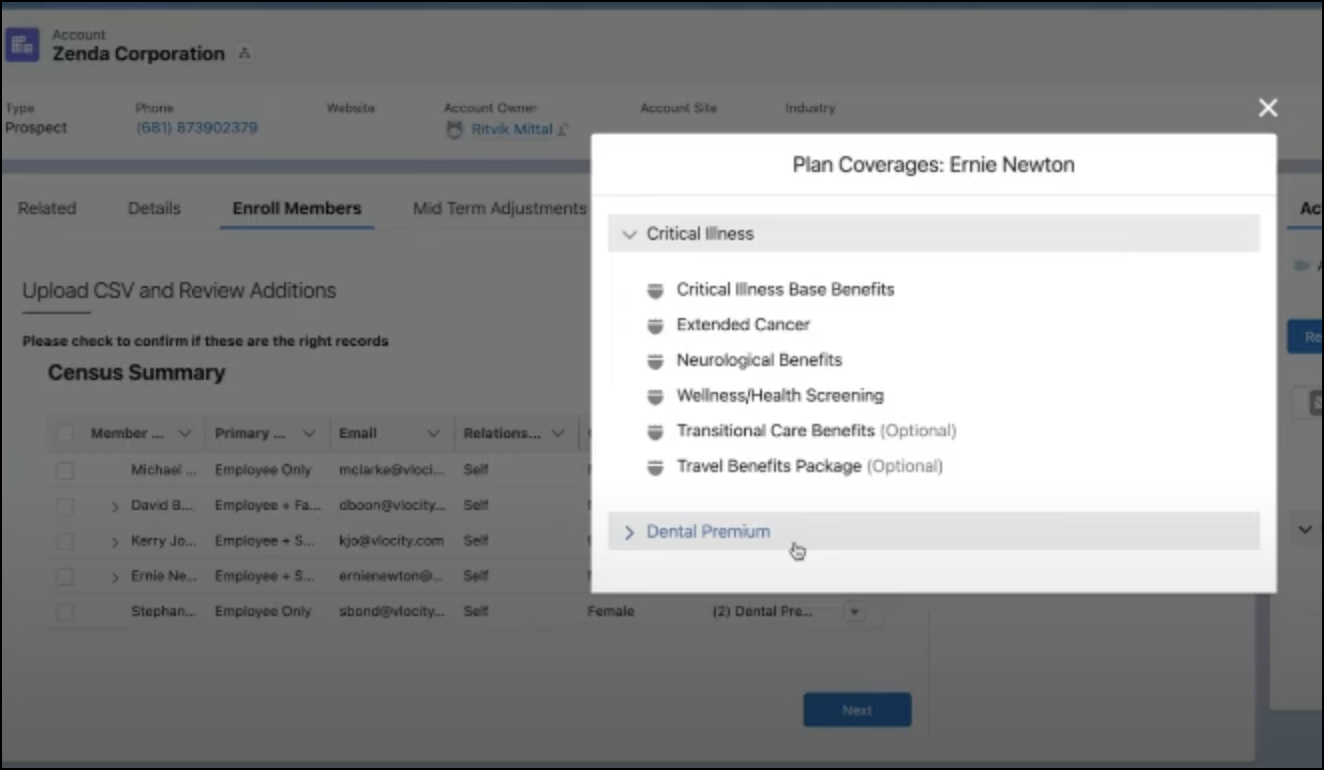
Task: Click the Next button
Action: click(857, 710)
